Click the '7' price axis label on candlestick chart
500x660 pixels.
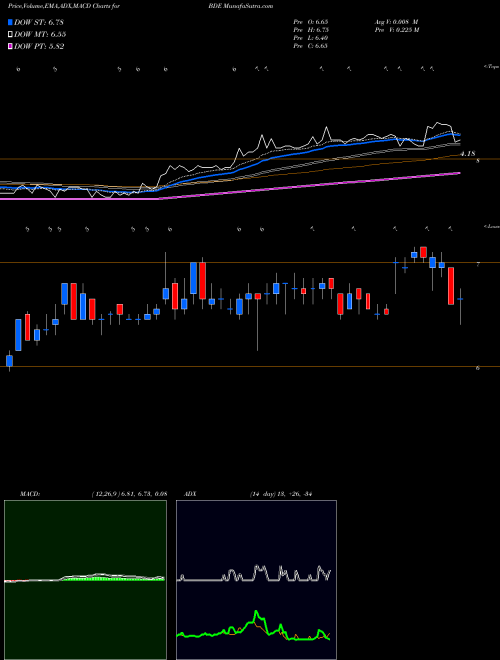tap(478, 264)
